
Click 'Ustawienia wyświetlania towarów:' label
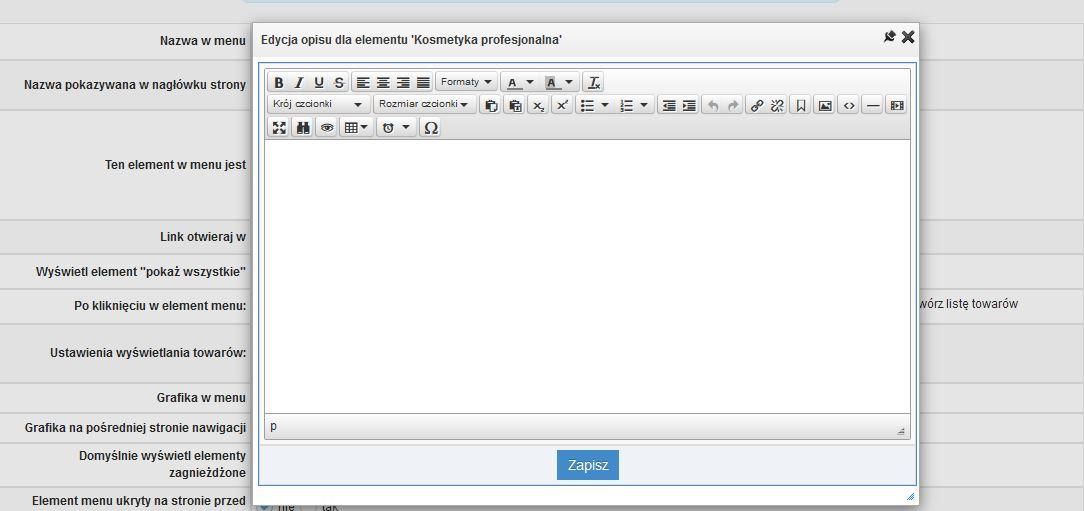tap(148, 353)
